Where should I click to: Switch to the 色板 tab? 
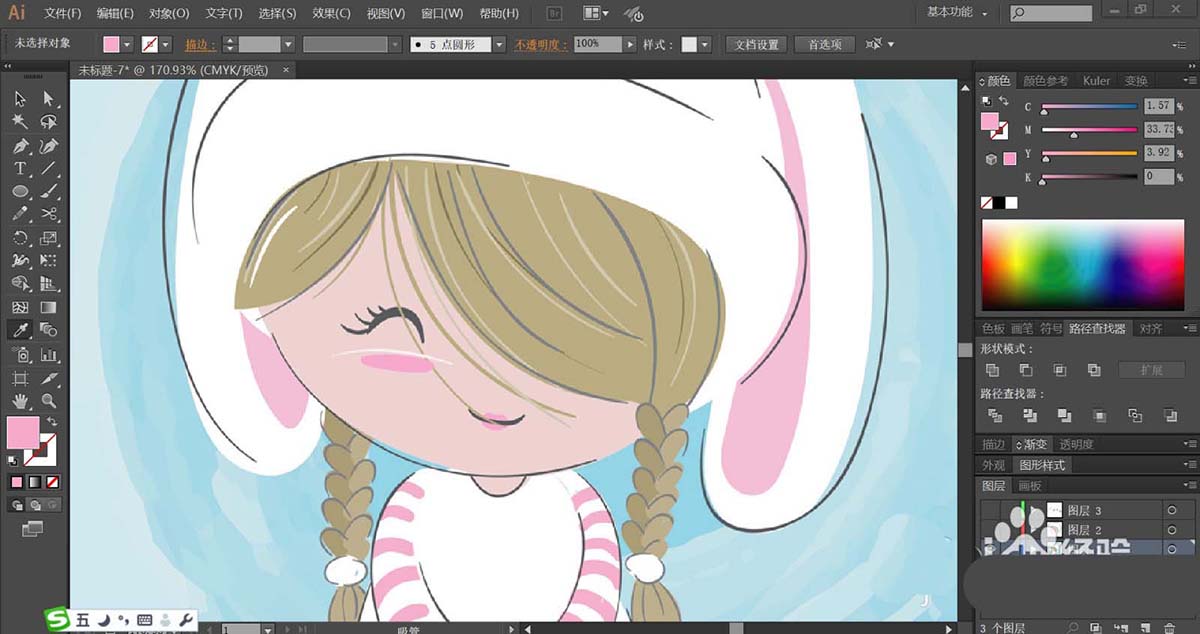point(993,328)
